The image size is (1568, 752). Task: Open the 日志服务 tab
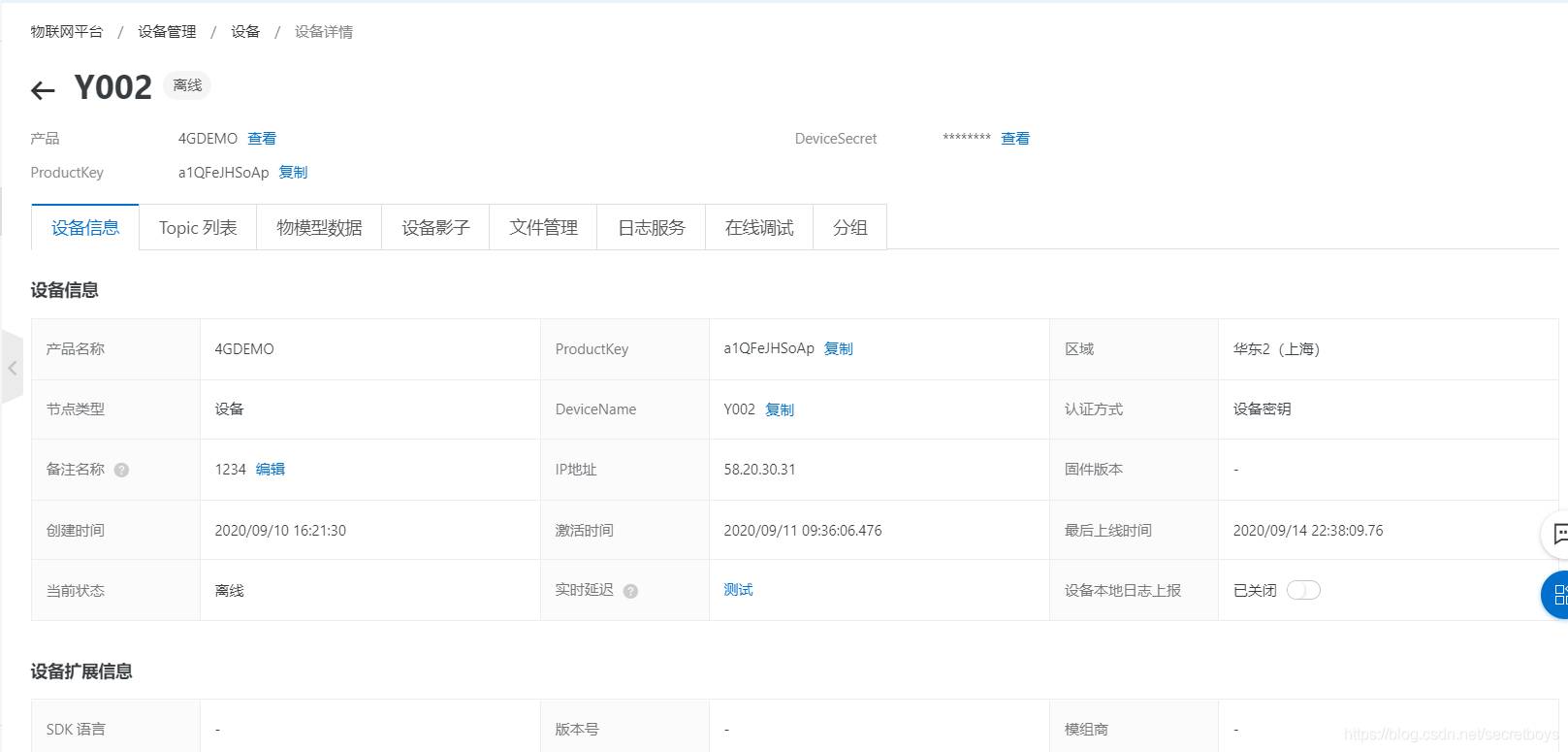click(651, 227)
